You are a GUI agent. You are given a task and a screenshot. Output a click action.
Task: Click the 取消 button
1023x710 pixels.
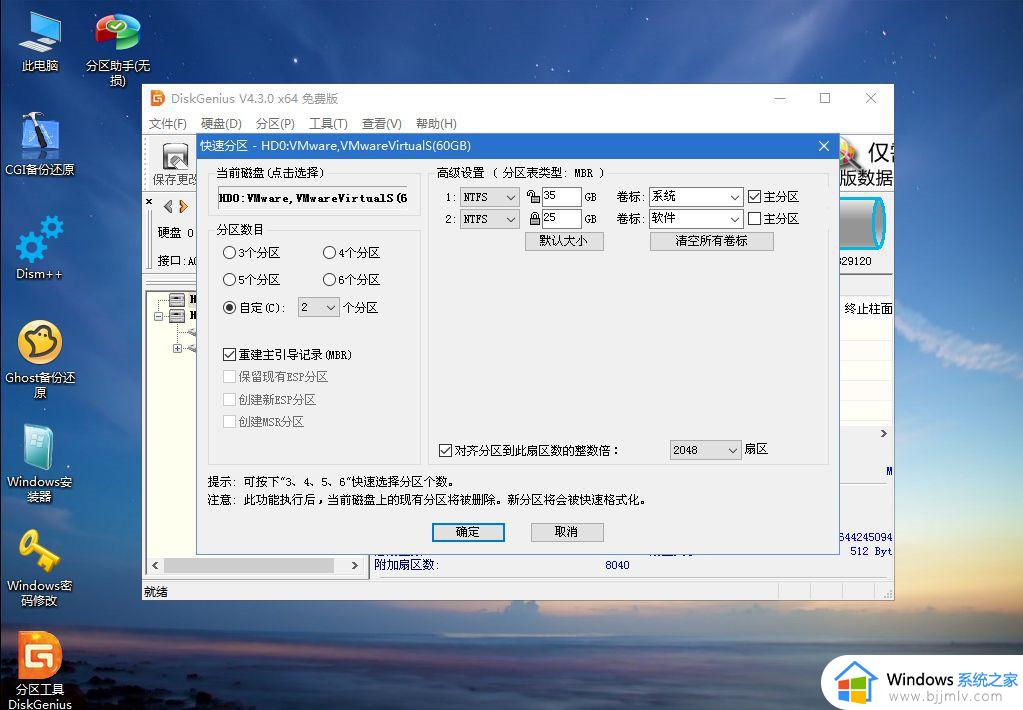click(567, 532)
